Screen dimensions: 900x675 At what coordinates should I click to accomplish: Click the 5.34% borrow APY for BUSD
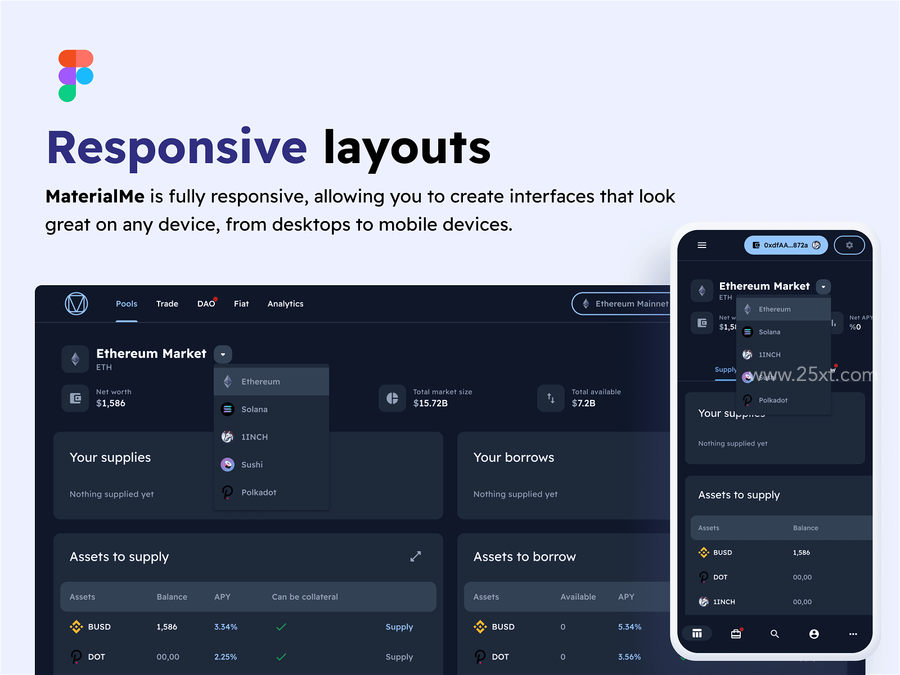coord(630,627)
